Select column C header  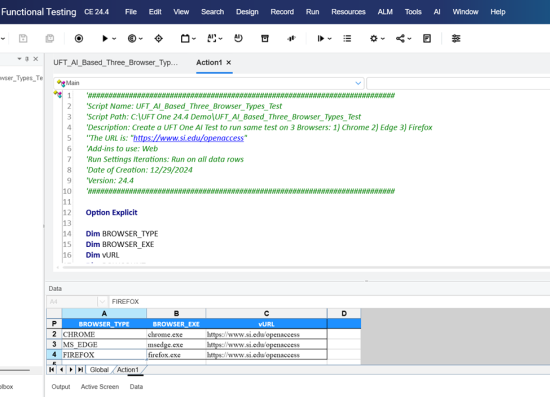click(x=267, y=313)
